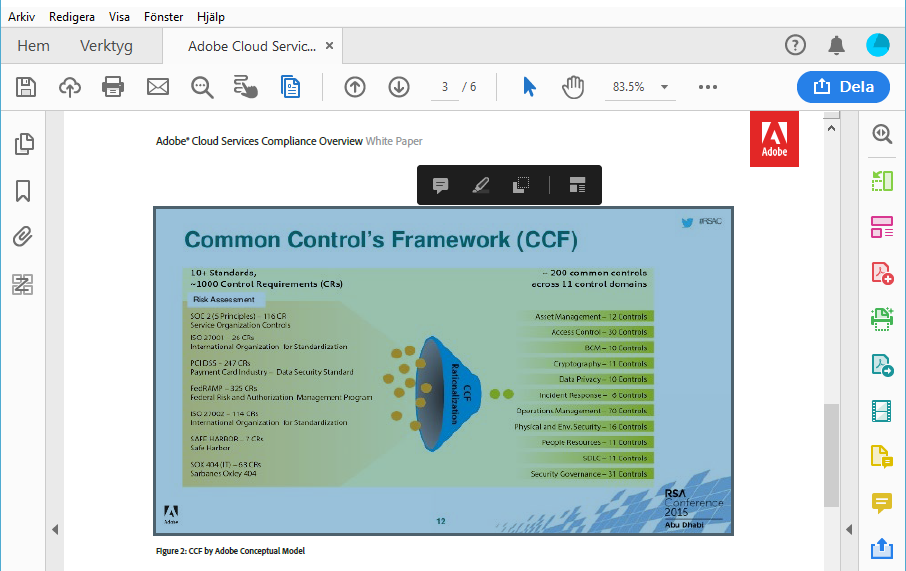Open the attachments paperclip panel
906x571 pixels.
(23, 237)
